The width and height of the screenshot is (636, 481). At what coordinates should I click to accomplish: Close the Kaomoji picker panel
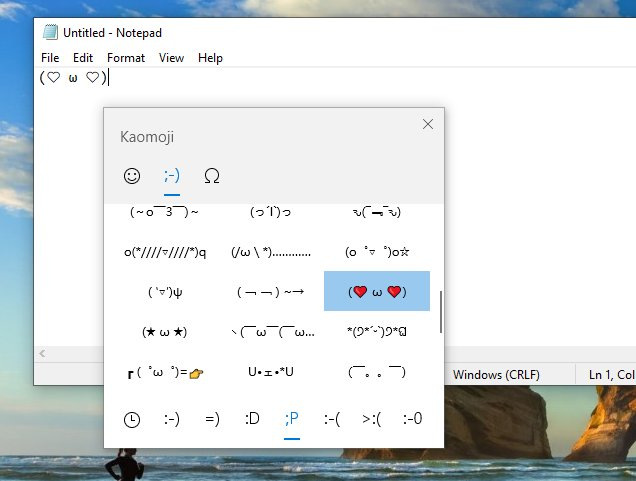pyautogui.click(x=428, y=124)
